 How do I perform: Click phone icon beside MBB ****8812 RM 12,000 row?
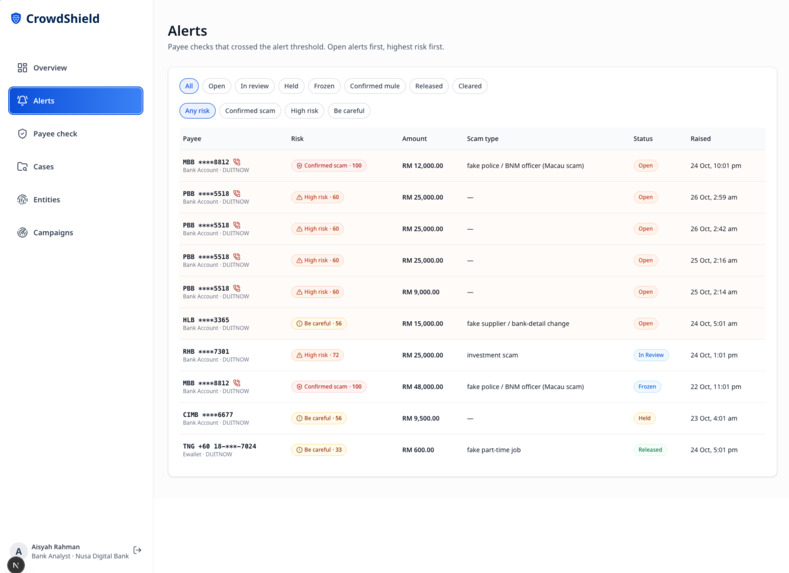coord(236,162)
